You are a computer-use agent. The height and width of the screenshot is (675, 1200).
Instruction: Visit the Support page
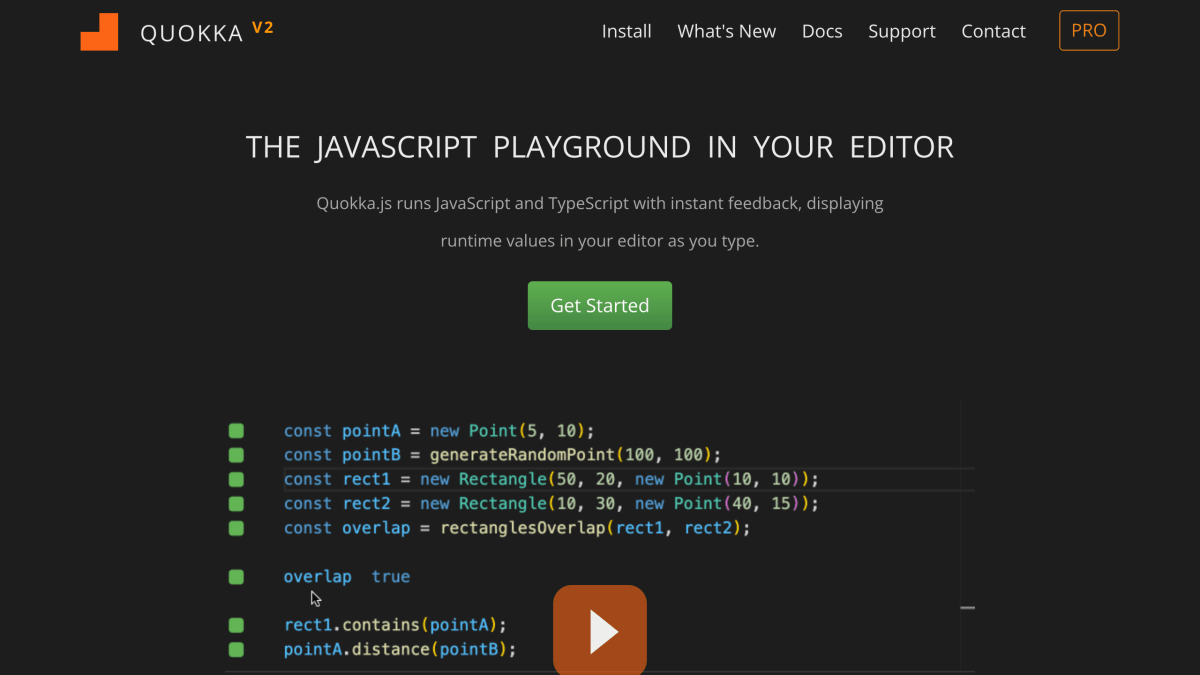point(902,31)
